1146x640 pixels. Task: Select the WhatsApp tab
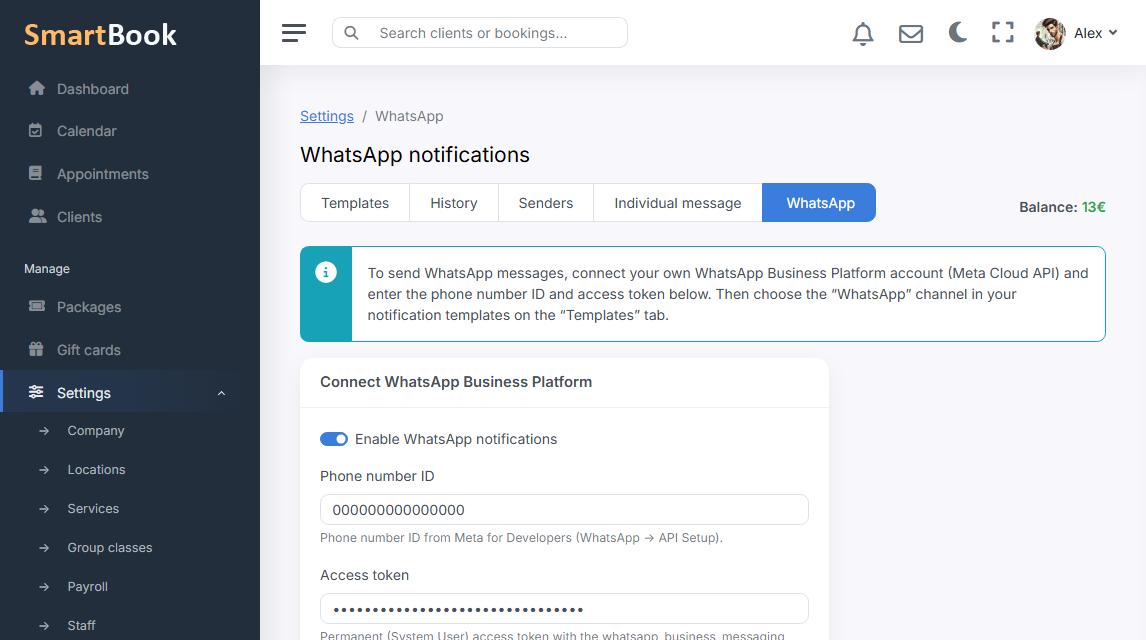click(x=819, y=203)
